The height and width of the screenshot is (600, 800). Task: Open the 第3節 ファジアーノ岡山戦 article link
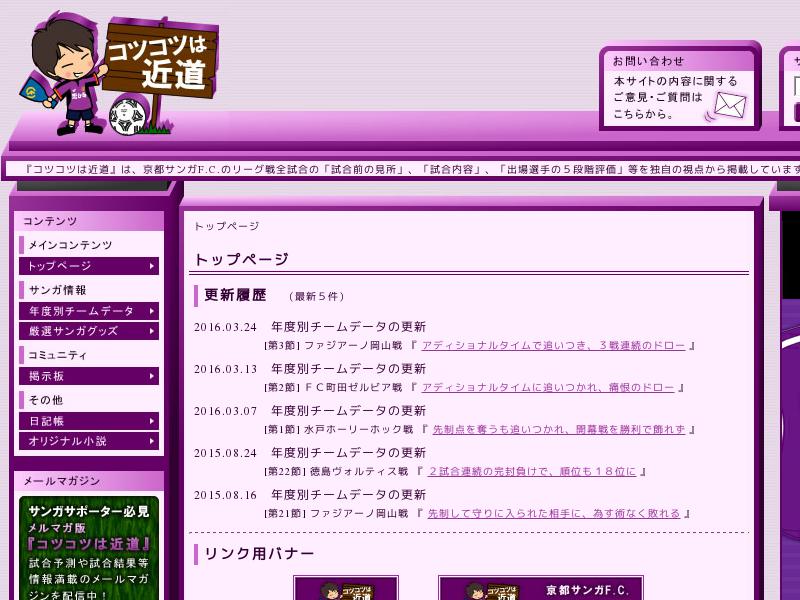[554, 345]
